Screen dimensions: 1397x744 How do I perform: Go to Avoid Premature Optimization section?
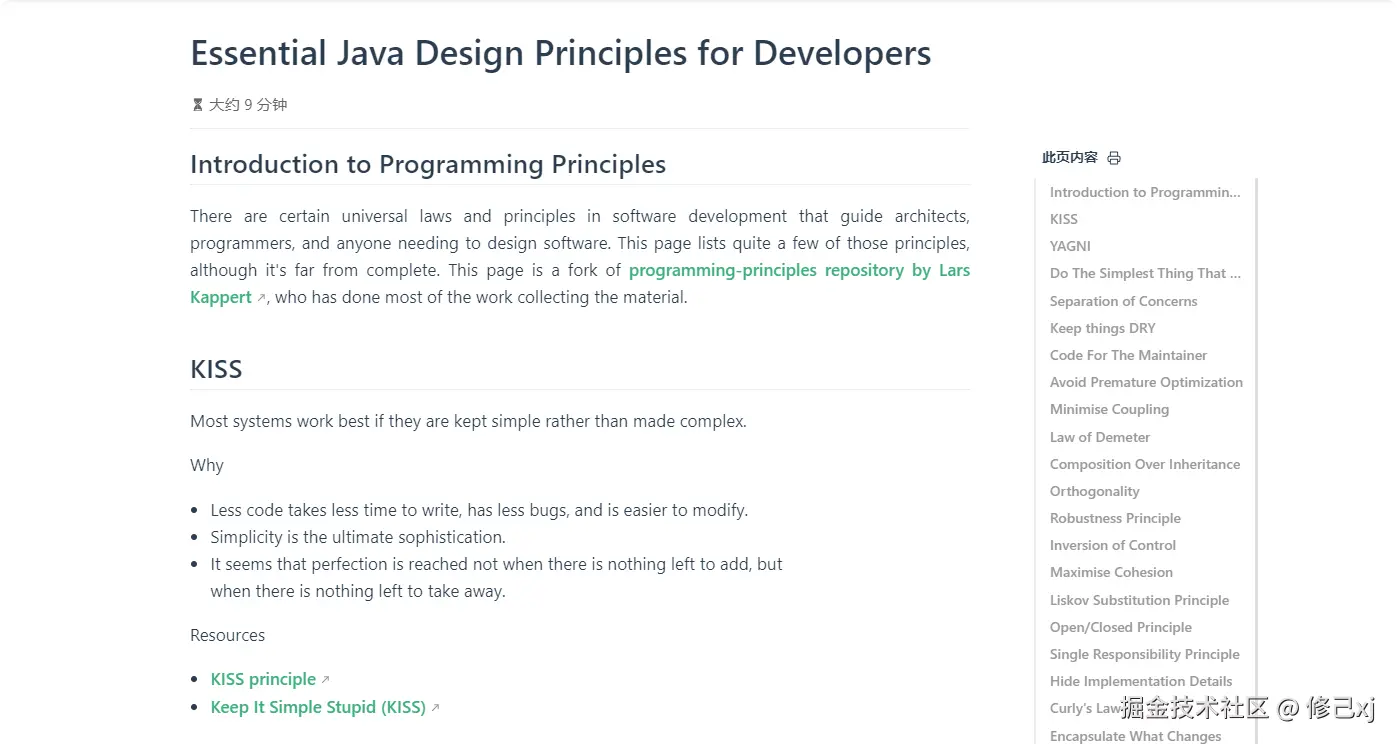point(1146,382)
